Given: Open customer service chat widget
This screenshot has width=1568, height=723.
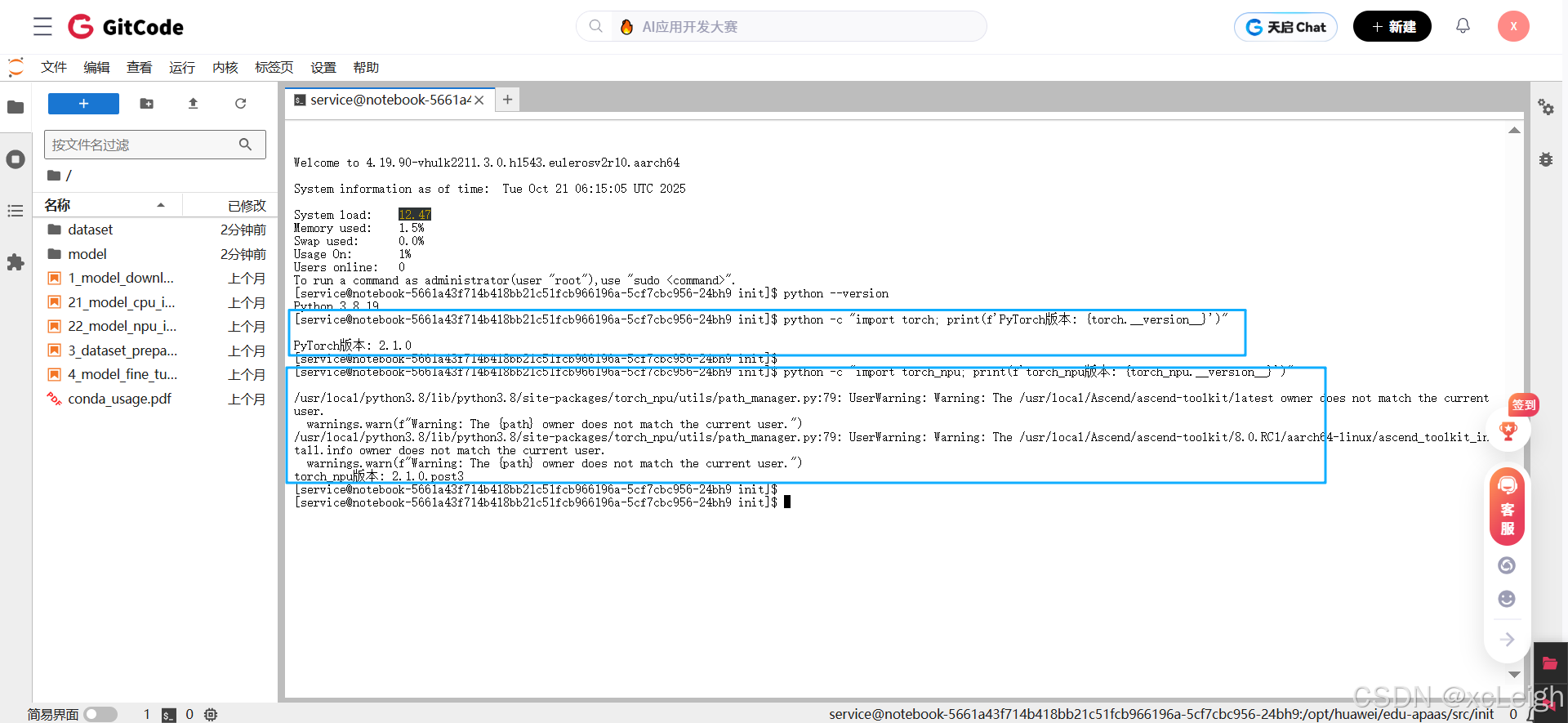Looking at the screenshot, I should pyautogui.click(x=1508, y=507).
